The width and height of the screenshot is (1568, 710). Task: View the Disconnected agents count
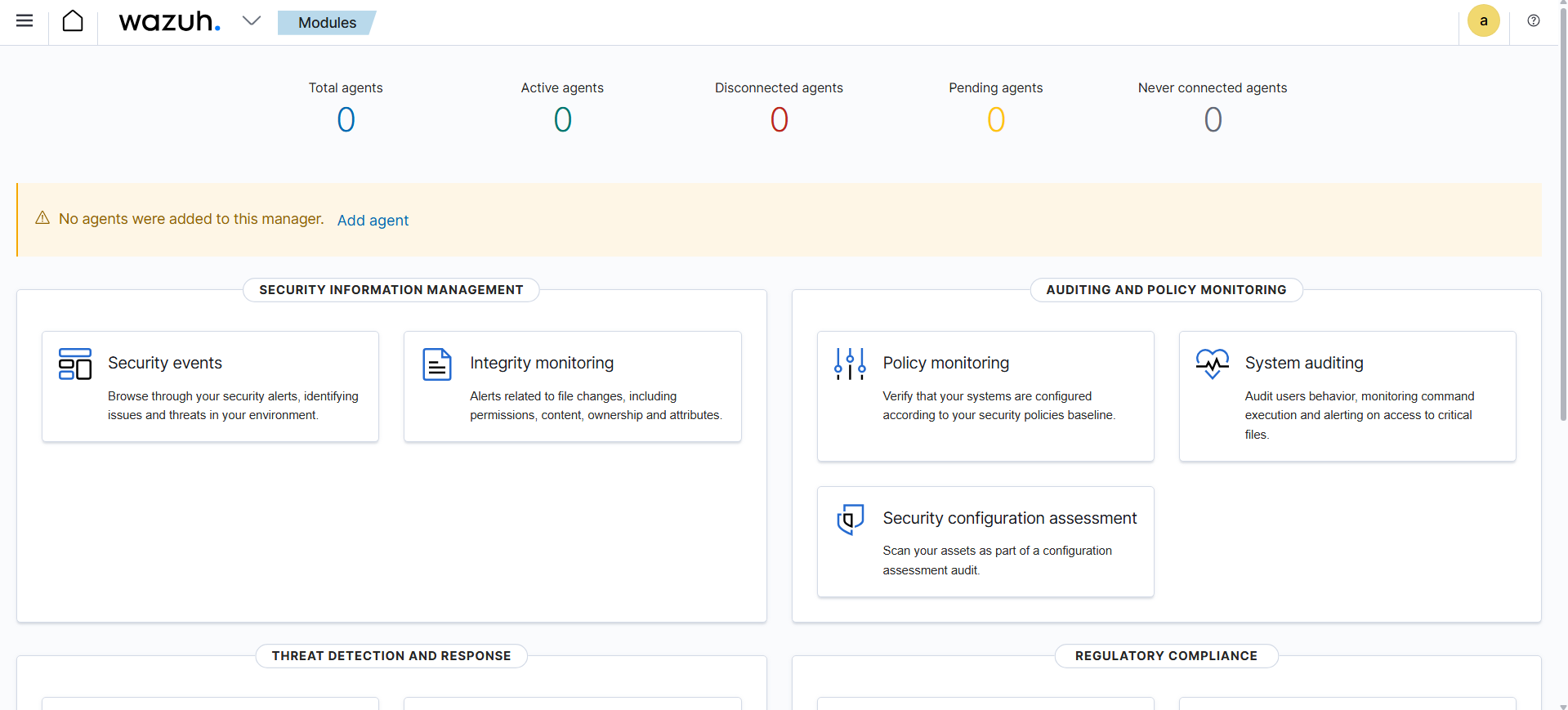click(x=780, y=120)
